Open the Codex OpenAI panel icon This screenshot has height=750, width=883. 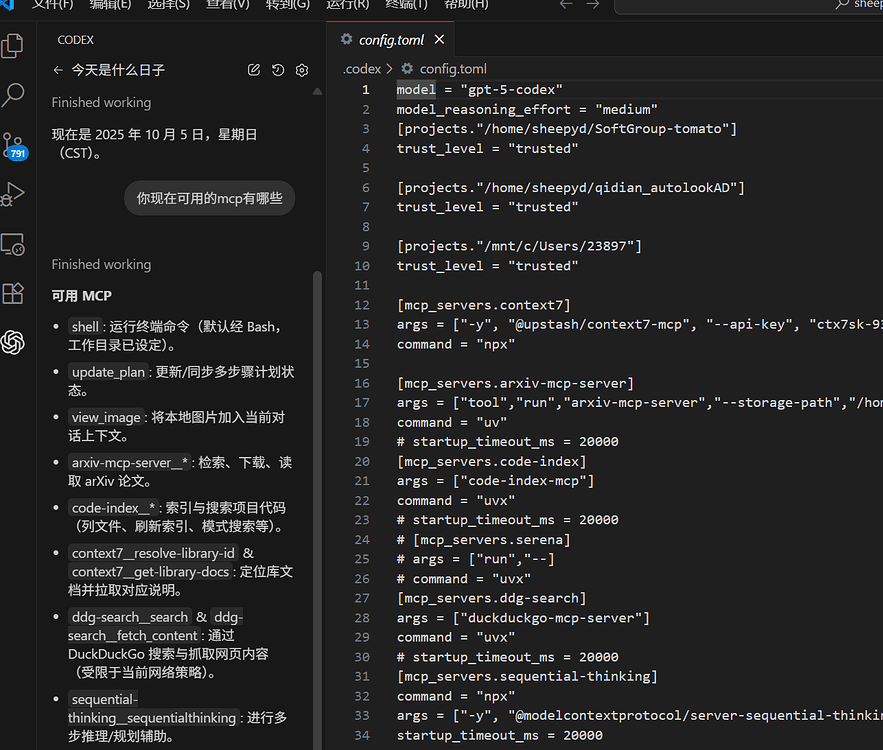[x=12, y=342]
